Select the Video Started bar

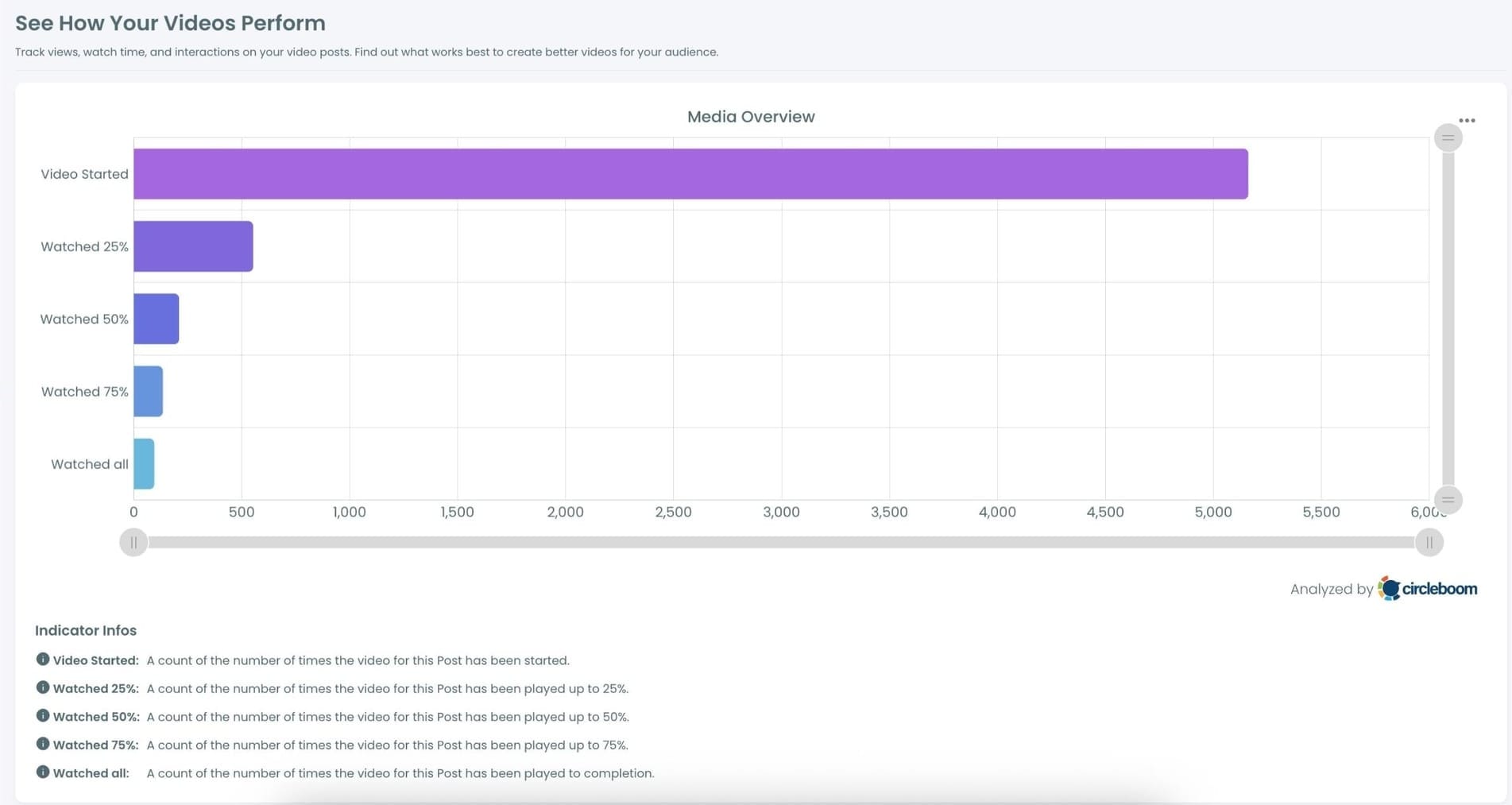click(690, 173)
